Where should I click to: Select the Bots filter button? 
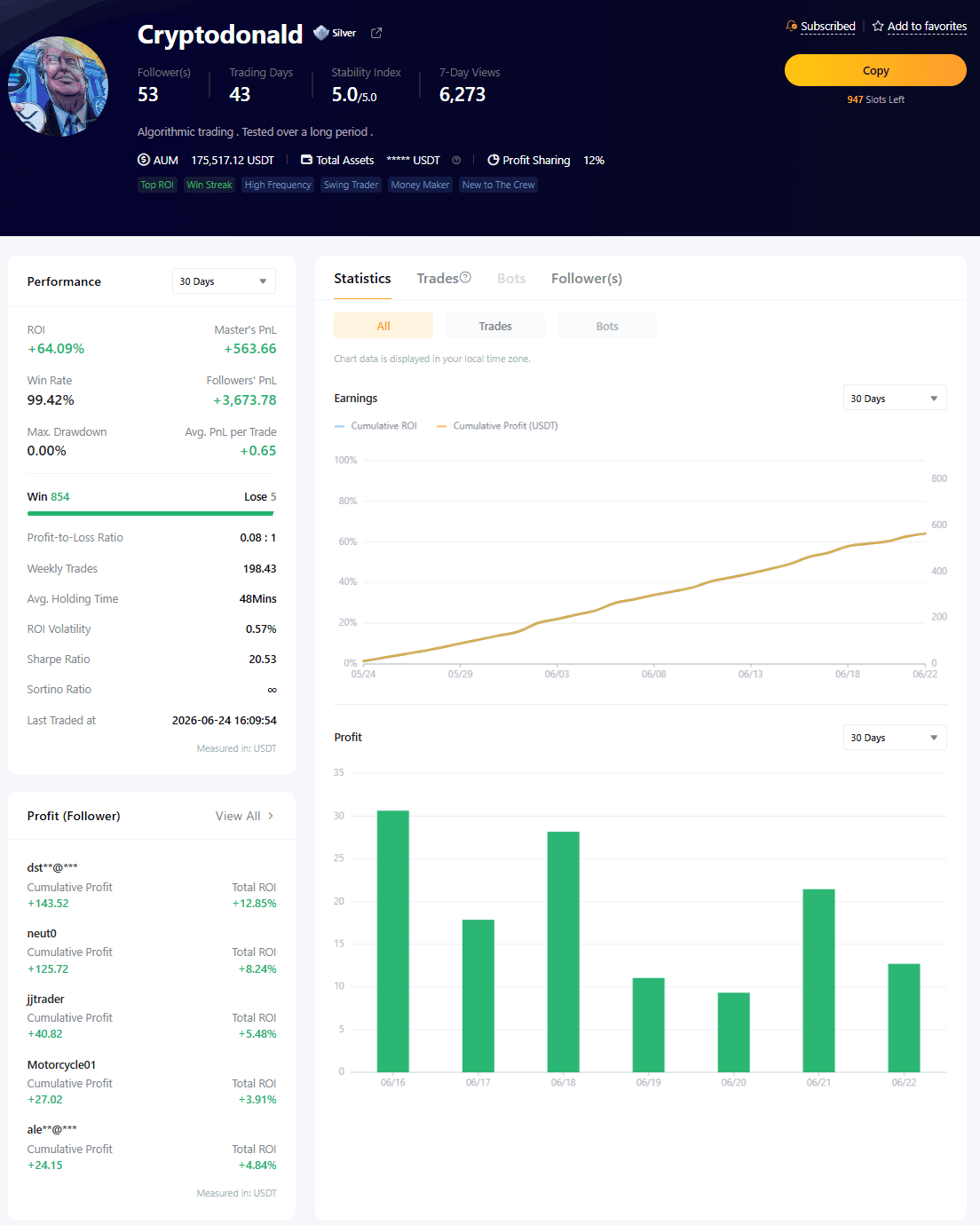607,326
